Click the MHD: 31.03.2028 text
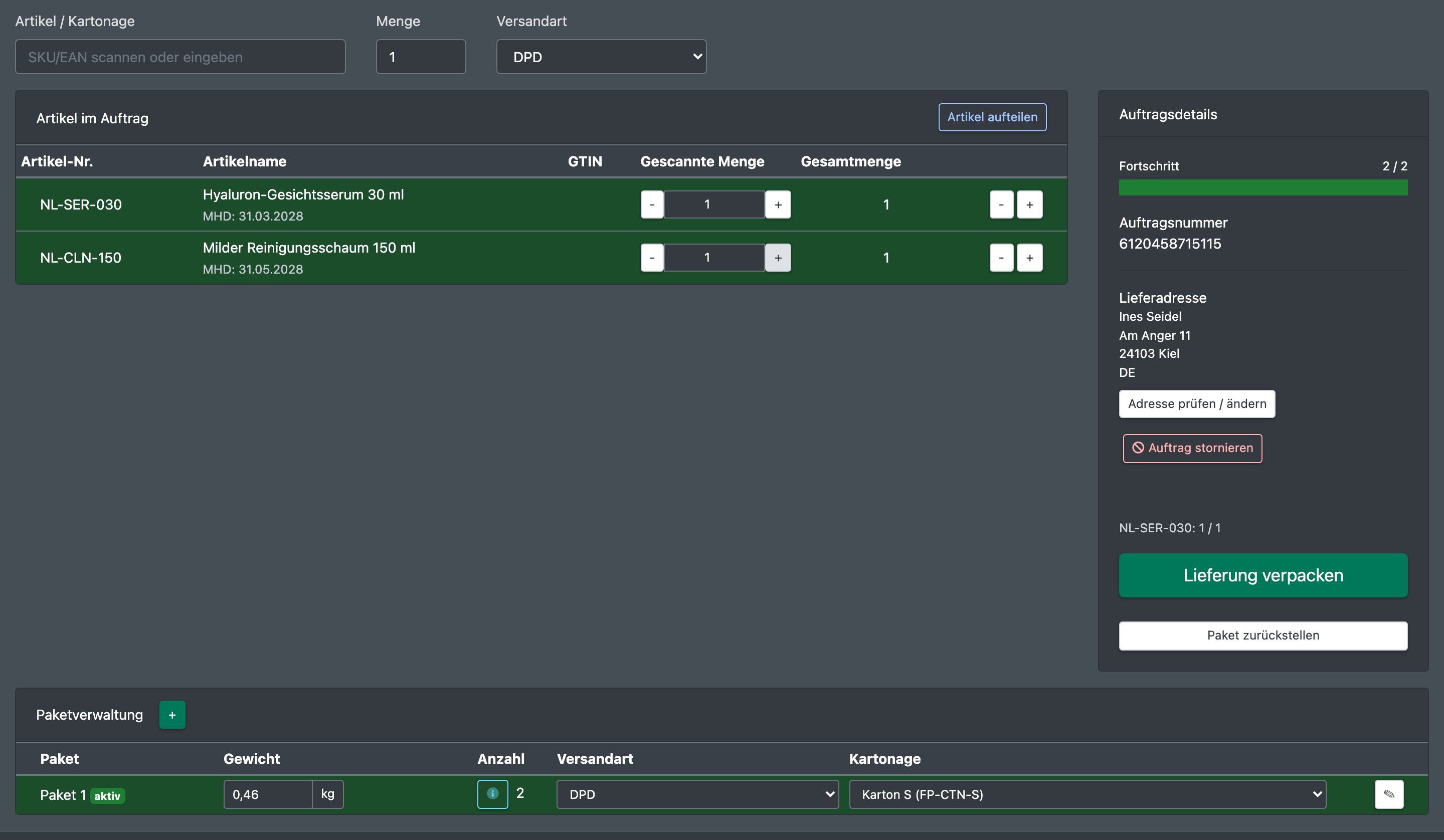 coord(253,216)
